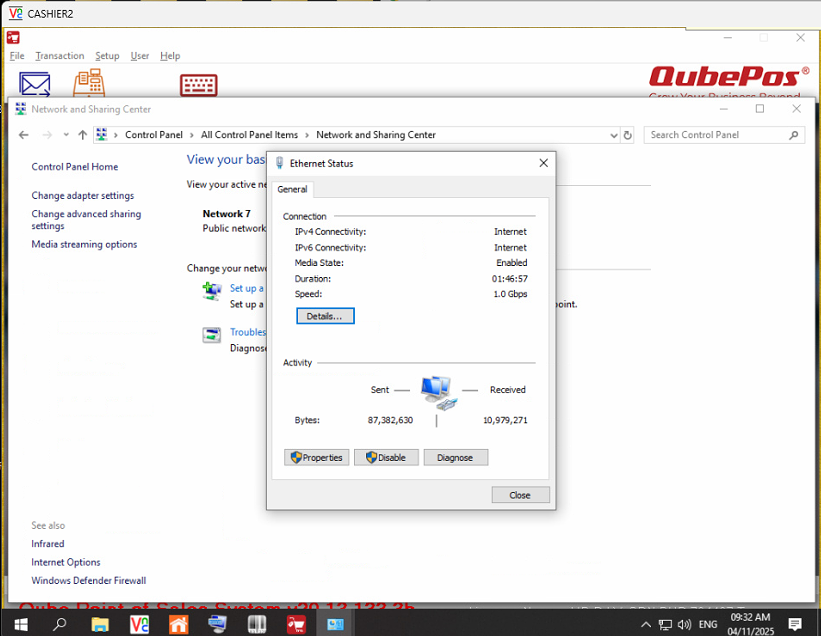The width and height of the screenshot is (821, 636).
Task: Click the address bar network icon
Action: (x=102, y=135)
